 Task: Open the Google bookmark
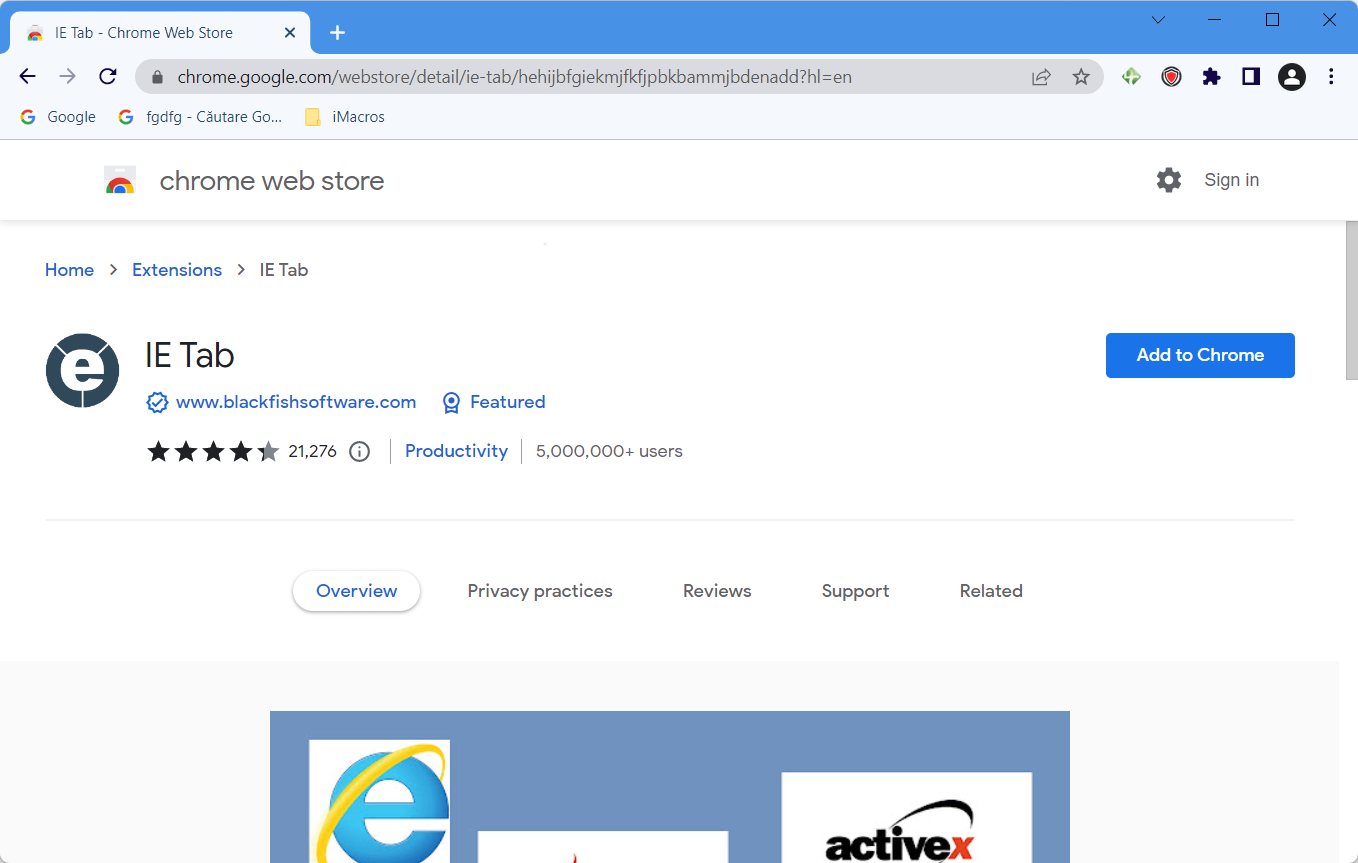pos(58,117)
